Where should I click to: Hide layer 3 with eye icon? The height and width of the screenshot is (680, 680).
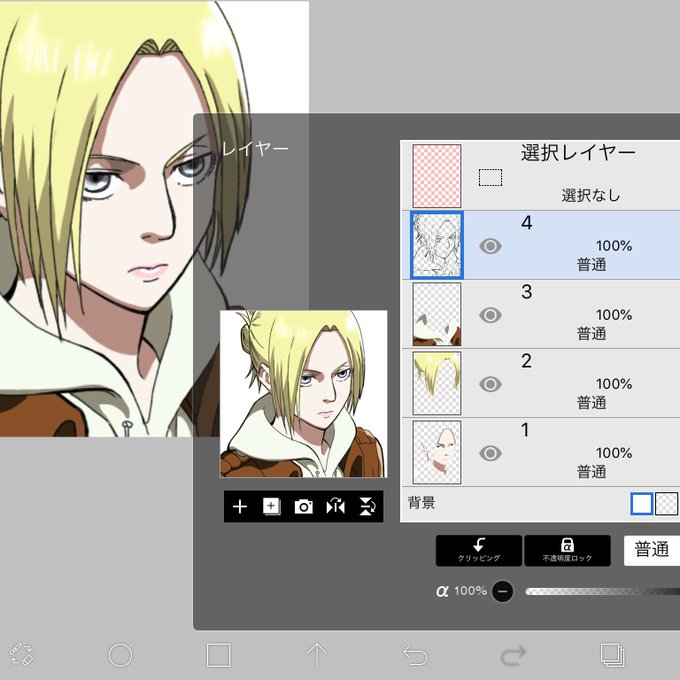(x=490, y=315)
